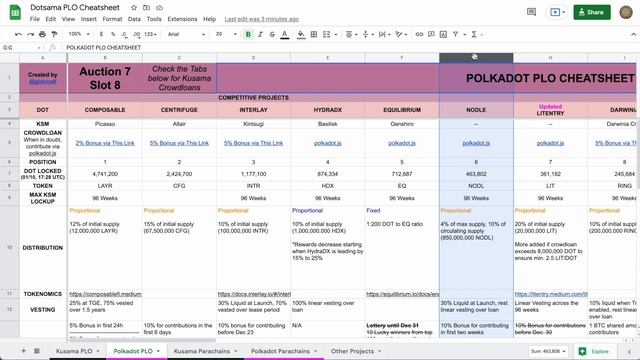The height and width of the screenshot is (360, 640).
Task: Open Arial font dropdown
Action: point(186,34)
